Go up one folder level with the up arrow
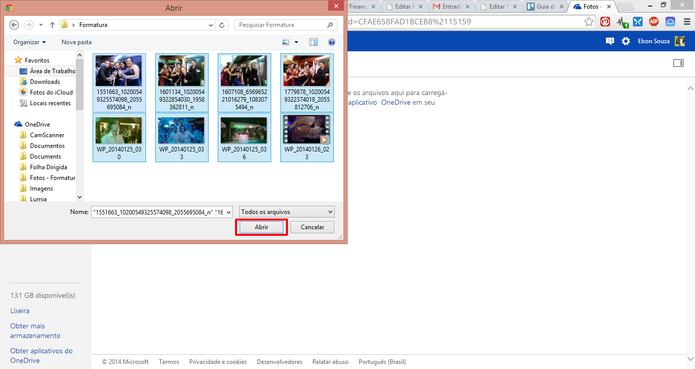 tap(52, 25)
